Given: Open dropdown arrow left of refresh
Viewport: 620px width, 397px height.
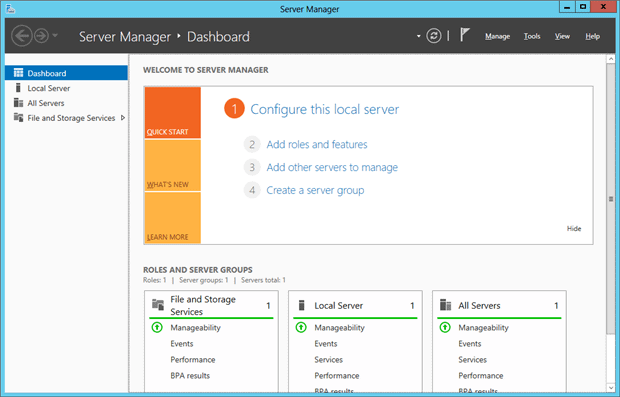Looking at the screenshot, I should pos(418,36).
